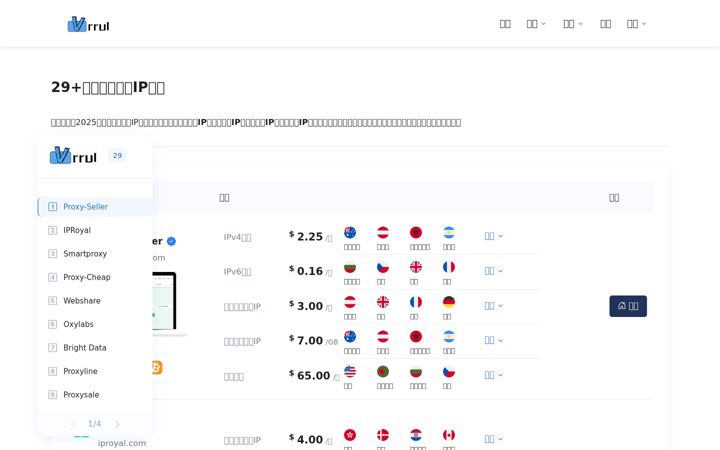720x450 pixels.
Task: Go to previous sidebar page arrow
Action: (72, 424)
